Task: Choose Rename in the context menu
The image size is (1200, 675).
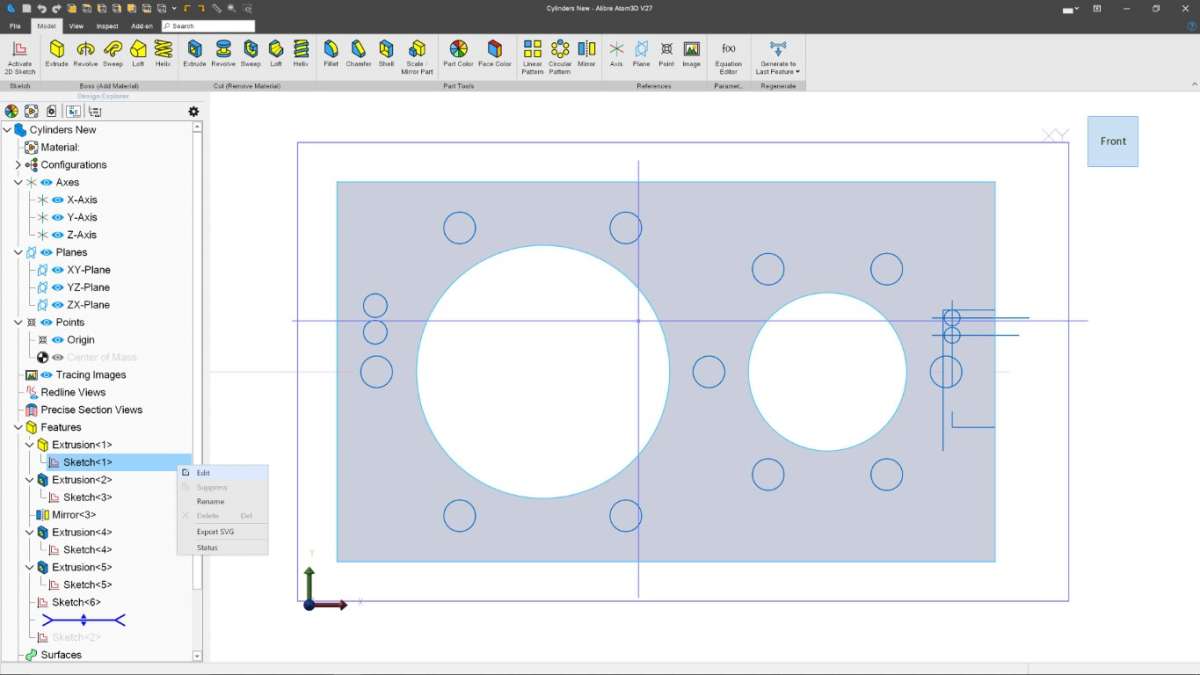Action: tap(223, 501)
